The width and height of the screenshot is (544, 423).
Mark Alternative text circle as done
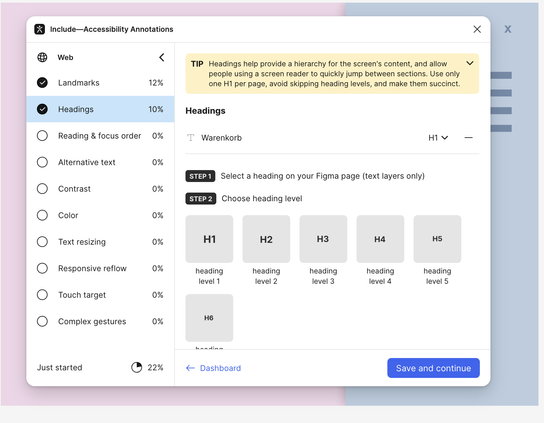(x=42, y=162)
